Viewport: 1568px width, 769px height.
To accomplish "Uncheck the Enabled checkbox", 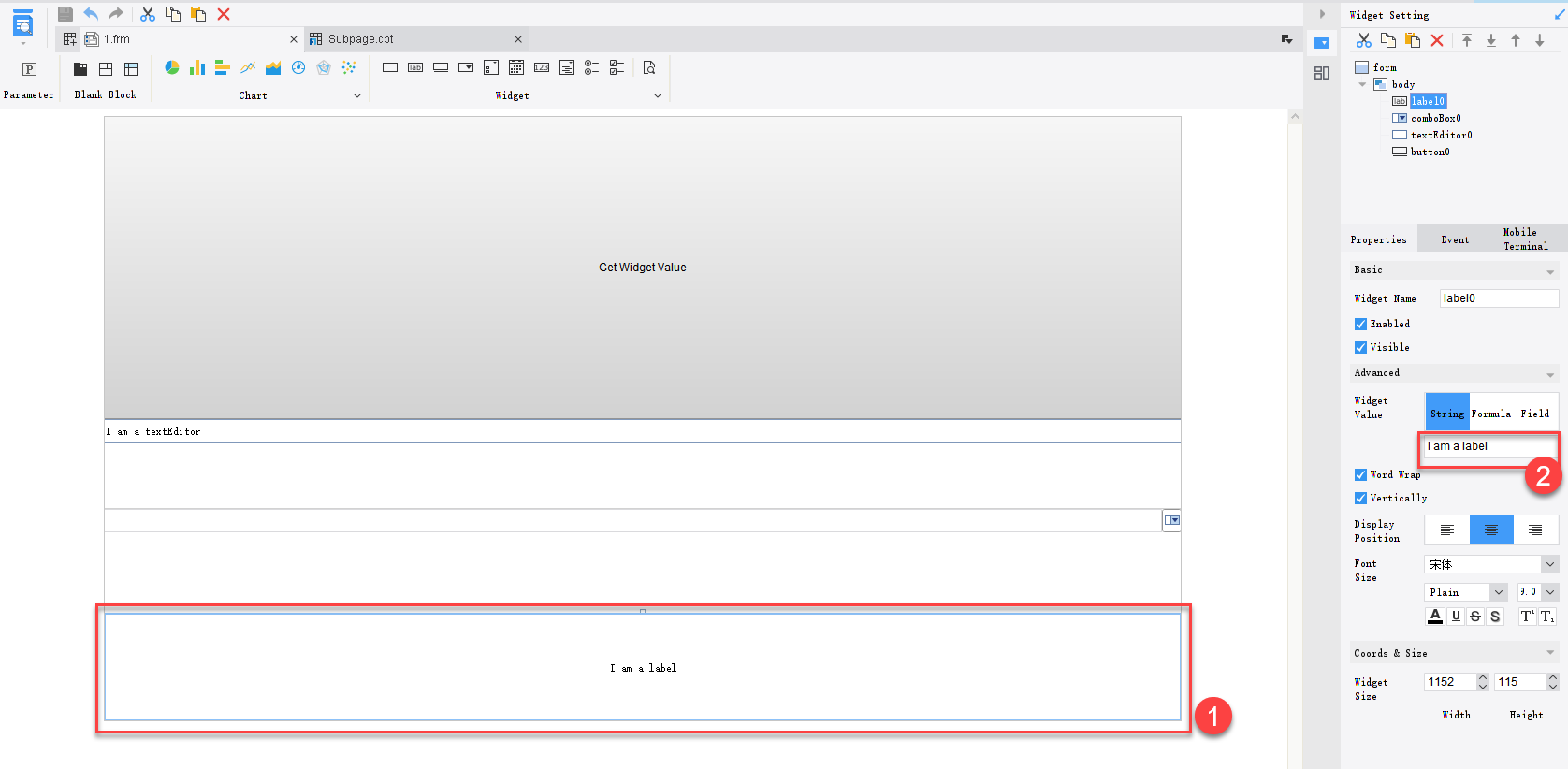I will coord(1360,324).
